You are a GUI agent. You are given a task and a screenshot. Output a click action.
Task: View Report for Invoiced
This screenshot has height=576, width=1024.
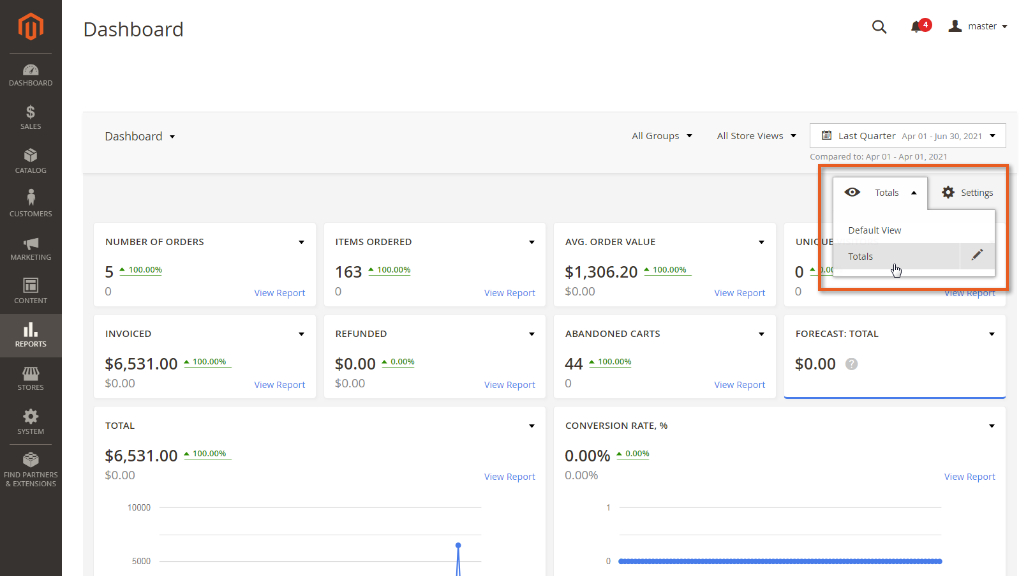(x=280, y=385)
